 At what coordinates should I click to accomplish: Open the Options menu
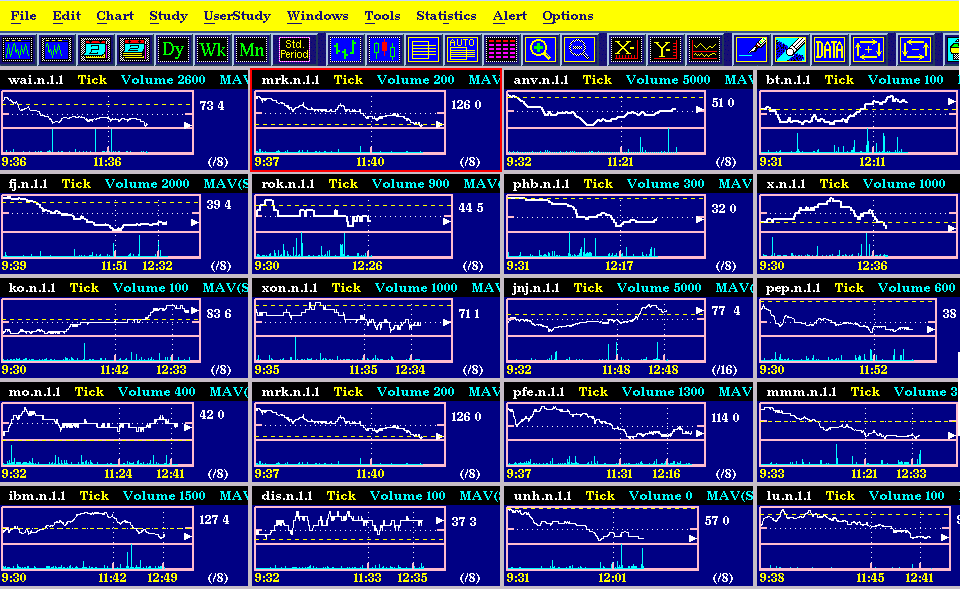pos(568,16)
